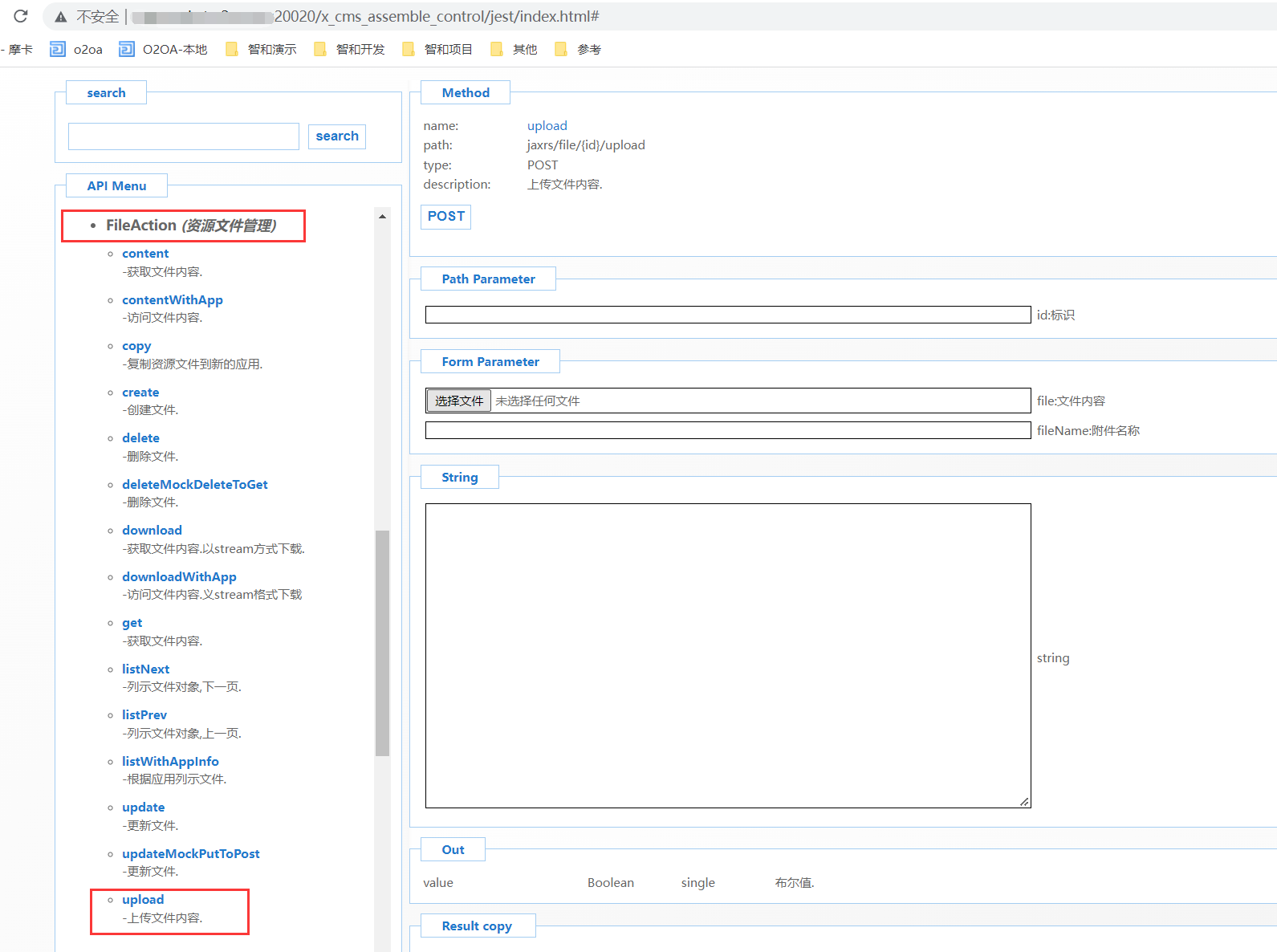Viewport: 1277px width, 952px height.
Task: Open the 智和演示 bookmark folder
Action: click(x=262, y=50)
